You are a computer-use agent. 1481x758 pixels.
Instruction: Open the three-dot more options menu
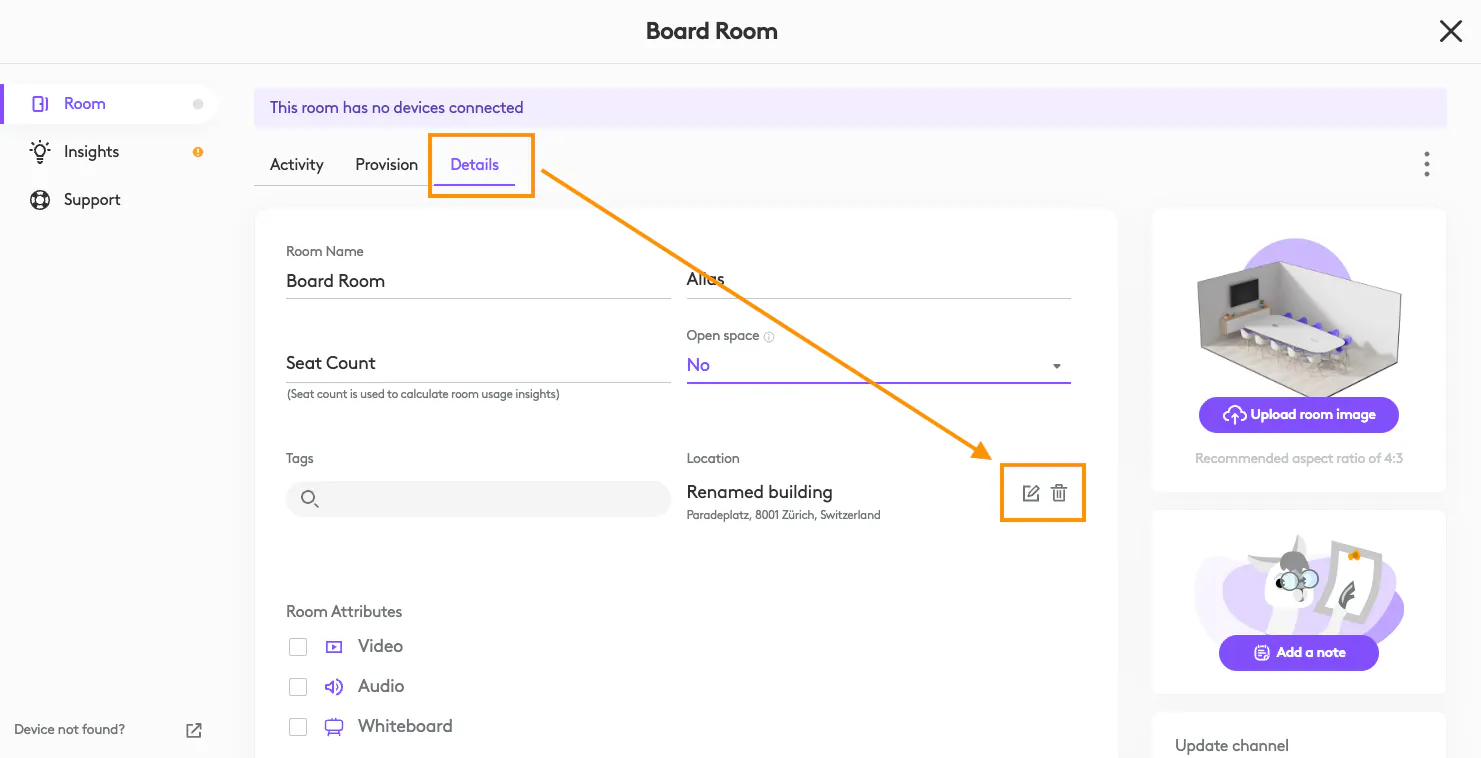click(x=1426, y=164)
